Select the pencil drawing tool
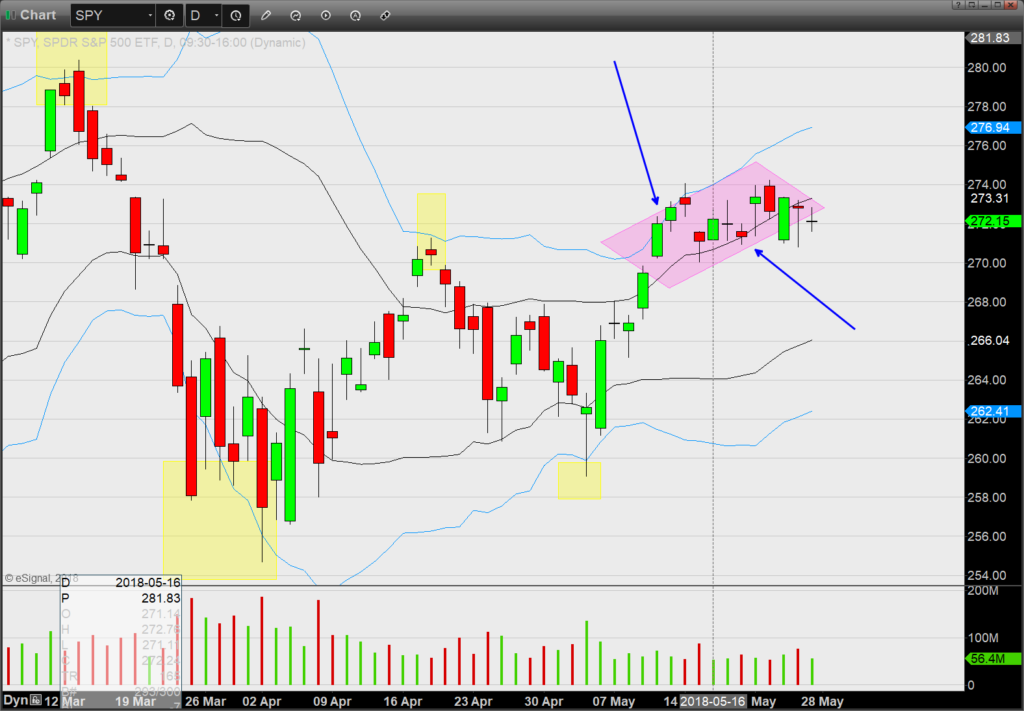This screenshot has width=1024, height=711. pyautogui.click(x=266, y=15)
